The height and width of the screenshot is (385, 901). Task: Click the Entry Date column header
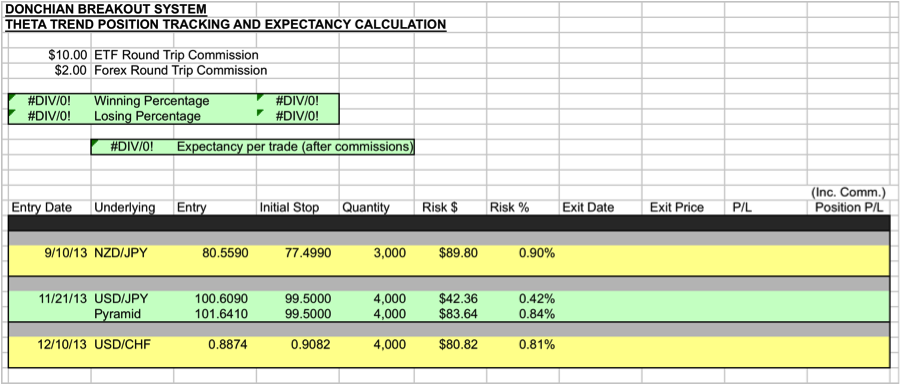pyautogui.click(x=49, y=207)
